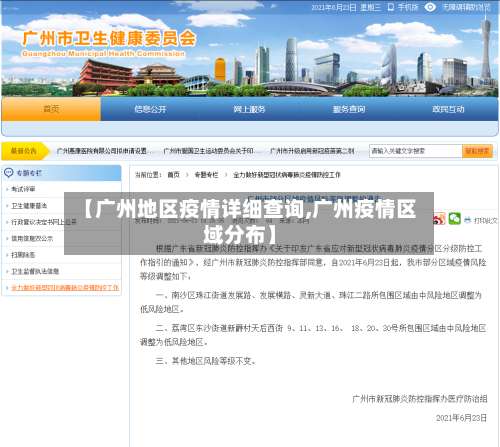The height and width of the screenshot is (447, 500).
Task: Click the speech-bubble icon beside 专题专栏
Action: [x=9, y=173]
